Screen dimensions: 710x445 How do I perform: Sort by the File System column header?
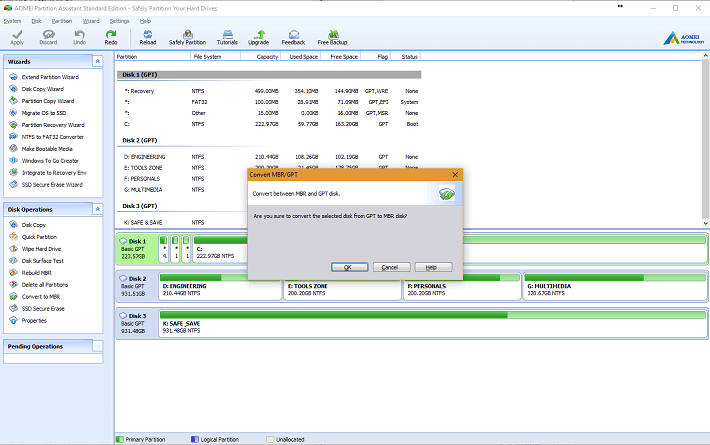click(216, 57)
